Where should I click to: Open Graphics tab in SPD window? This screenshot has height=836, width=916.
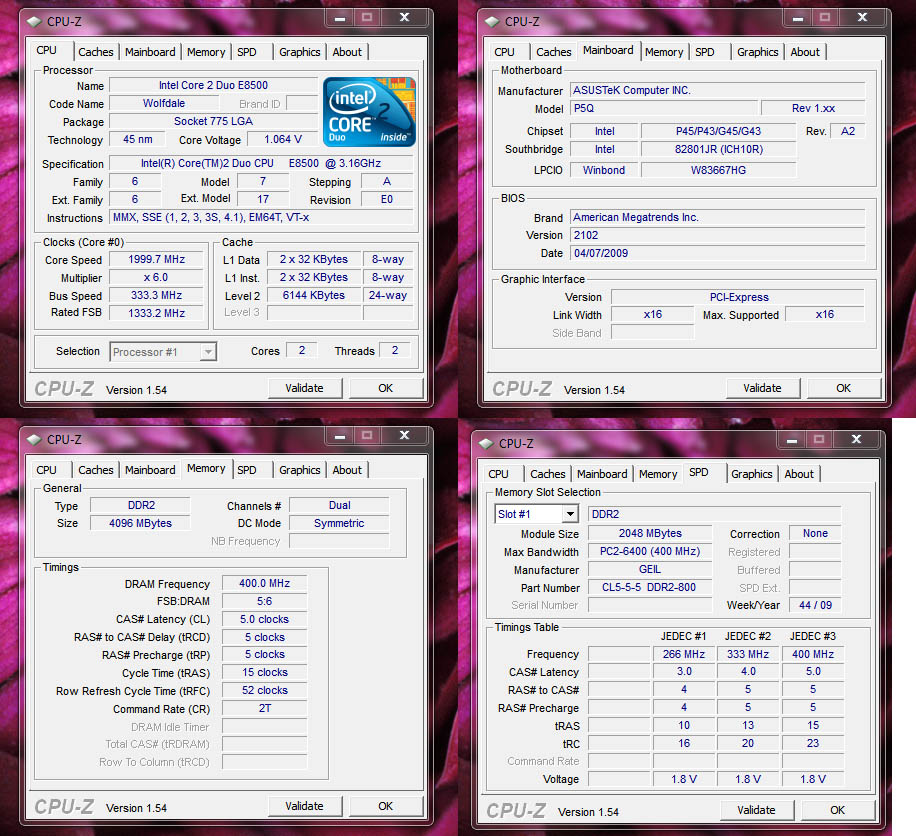(x=752, y=474)
